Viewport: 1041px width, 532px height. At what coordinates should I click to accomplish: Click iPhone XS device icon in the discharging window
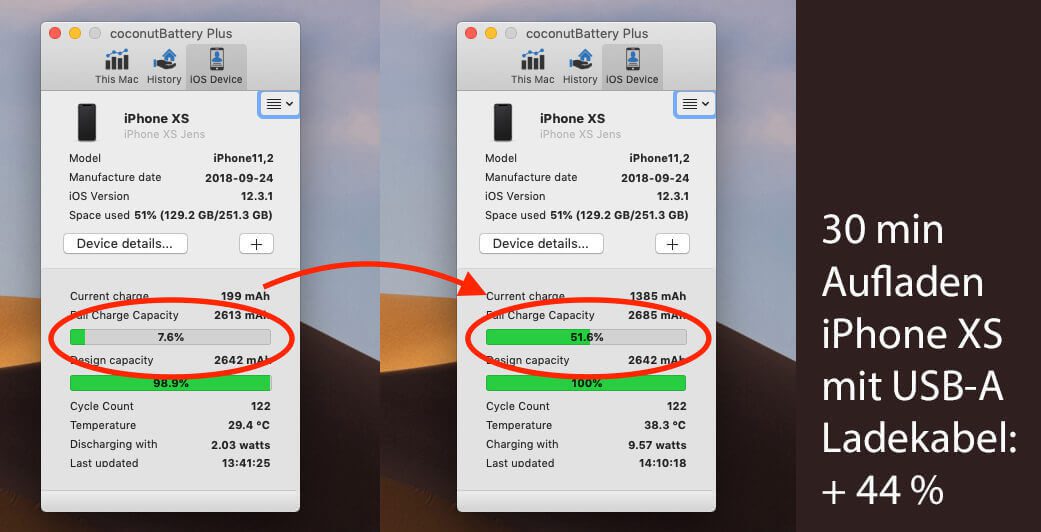pos(87,123)
